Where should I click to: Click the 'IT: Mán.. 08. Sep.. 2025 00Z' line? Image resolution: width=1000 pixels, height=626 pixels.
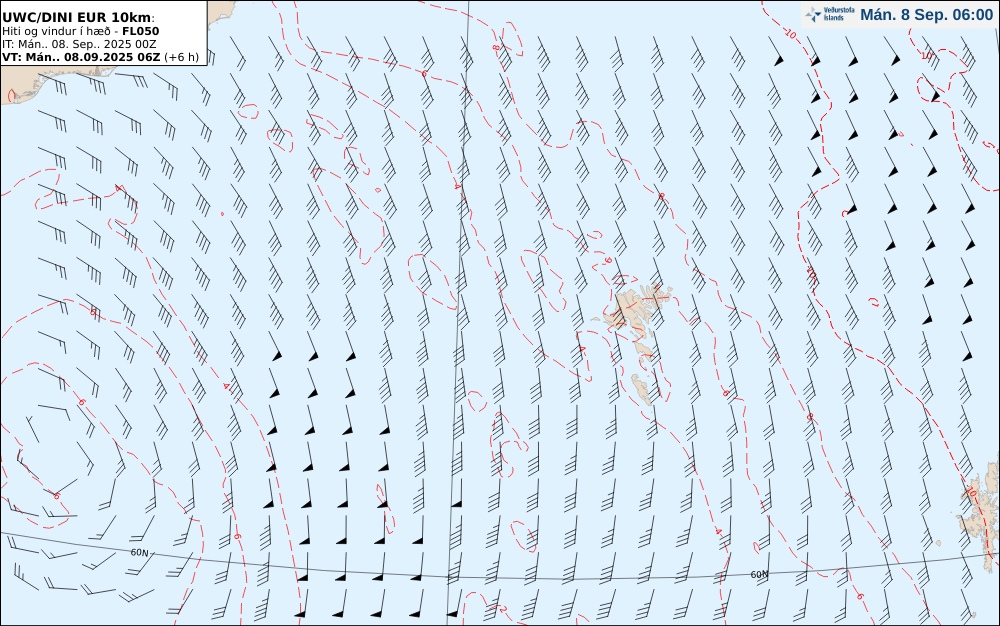point(79,44)
